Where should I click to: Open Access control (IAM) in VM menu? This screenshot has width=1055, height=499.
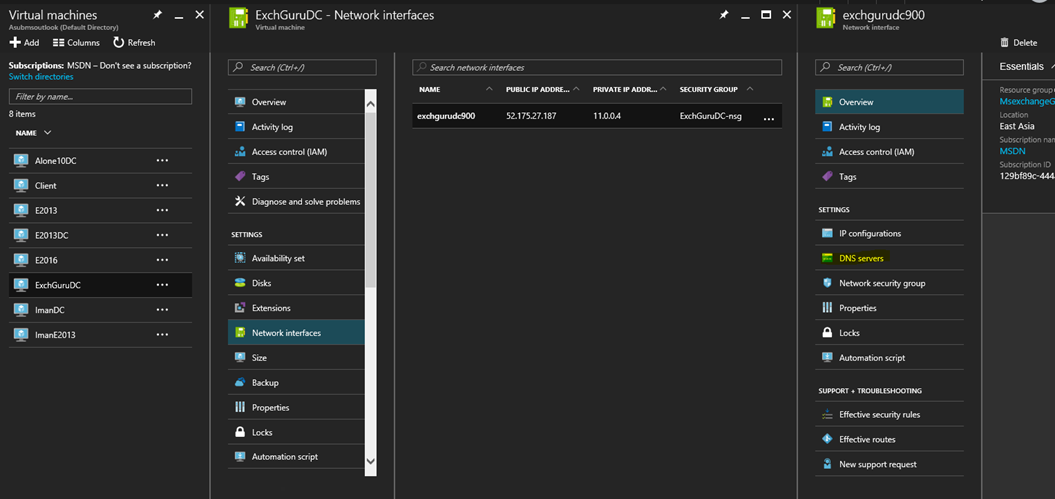pyautogui.click(x=296, y=152)
